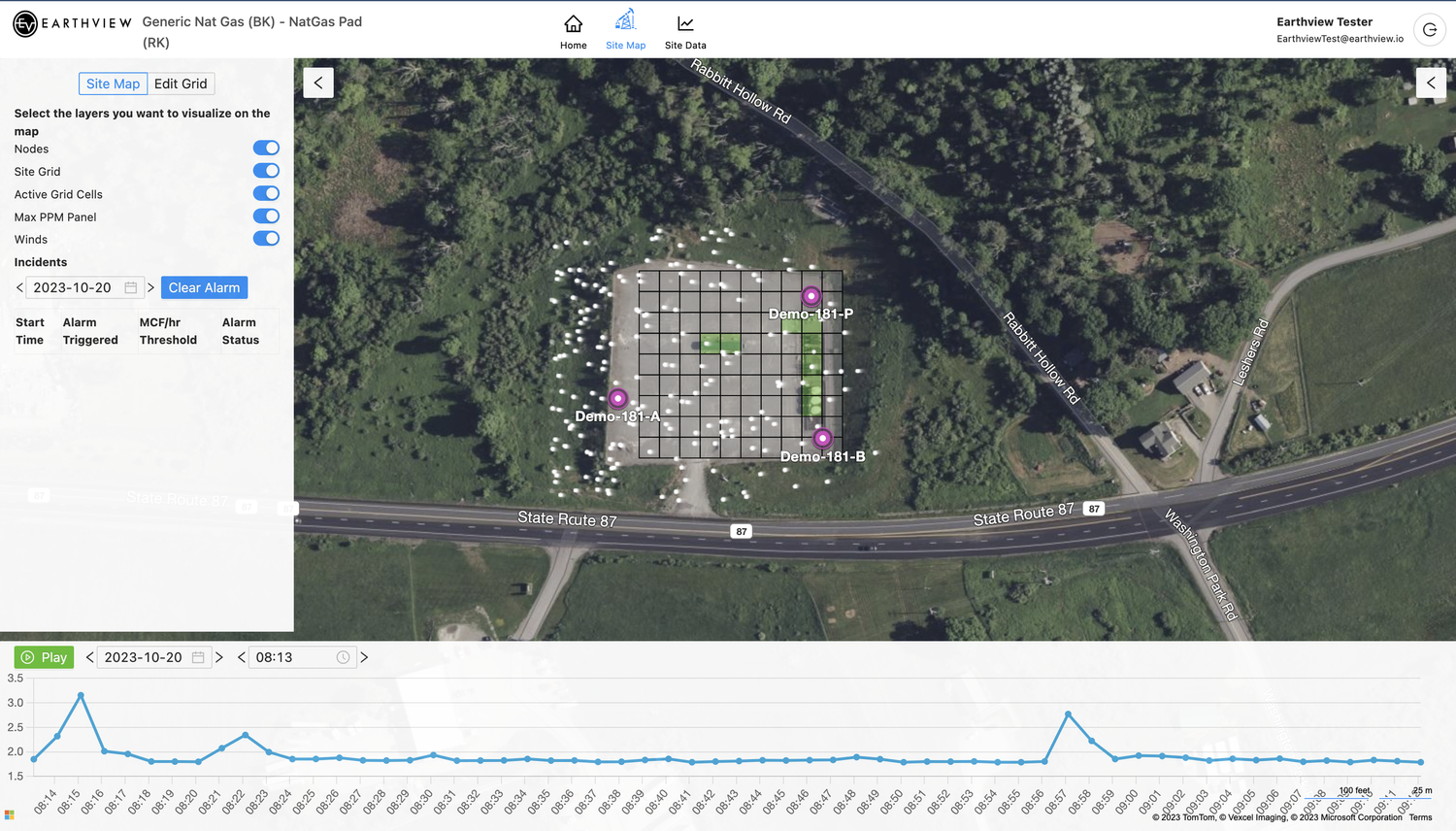Advance incidents date with right chevron
Viewport: 1456px width, 831px height.
pyautogui.click(x=151, y=287)
